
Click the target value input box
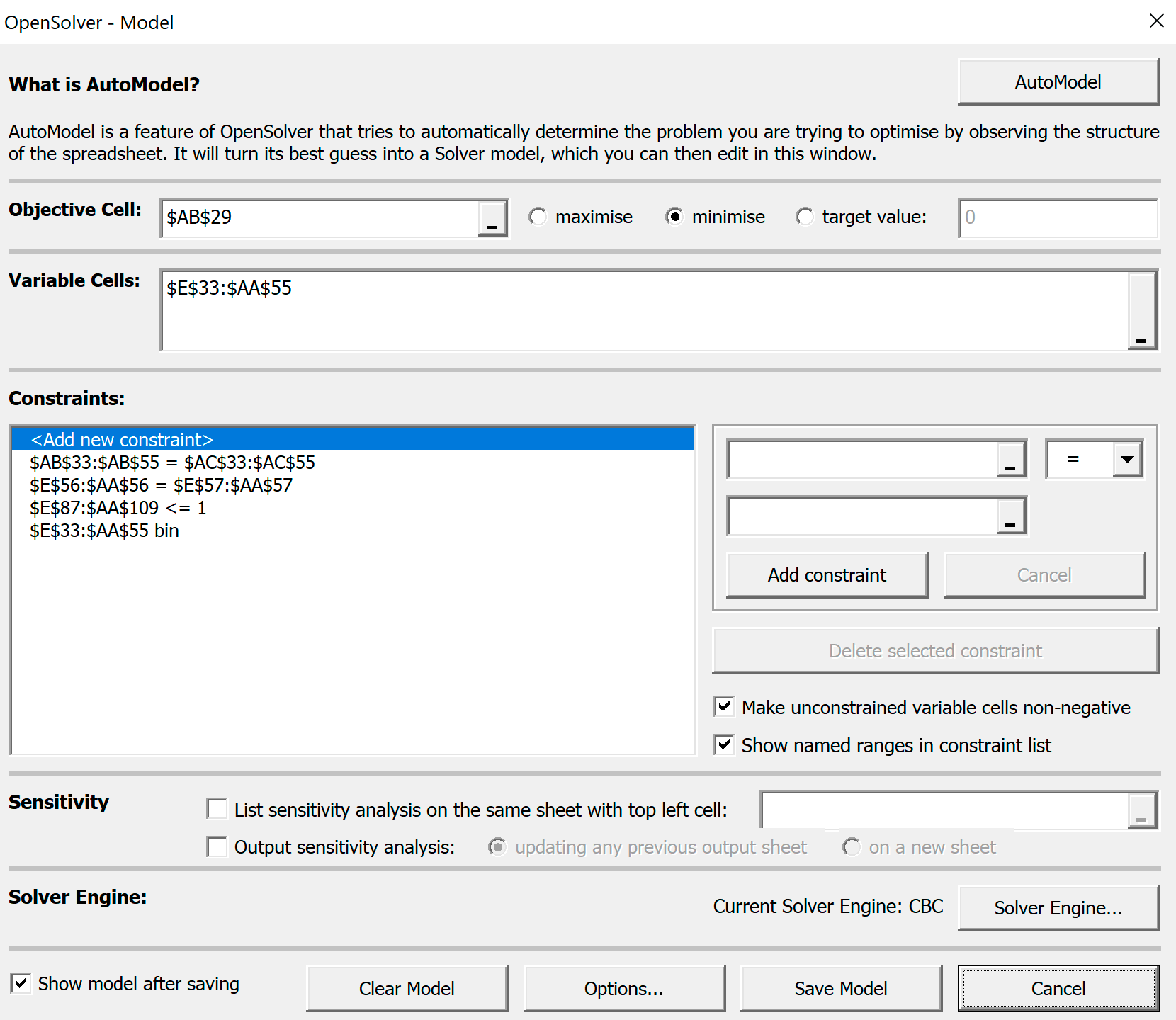point(1058,218)
